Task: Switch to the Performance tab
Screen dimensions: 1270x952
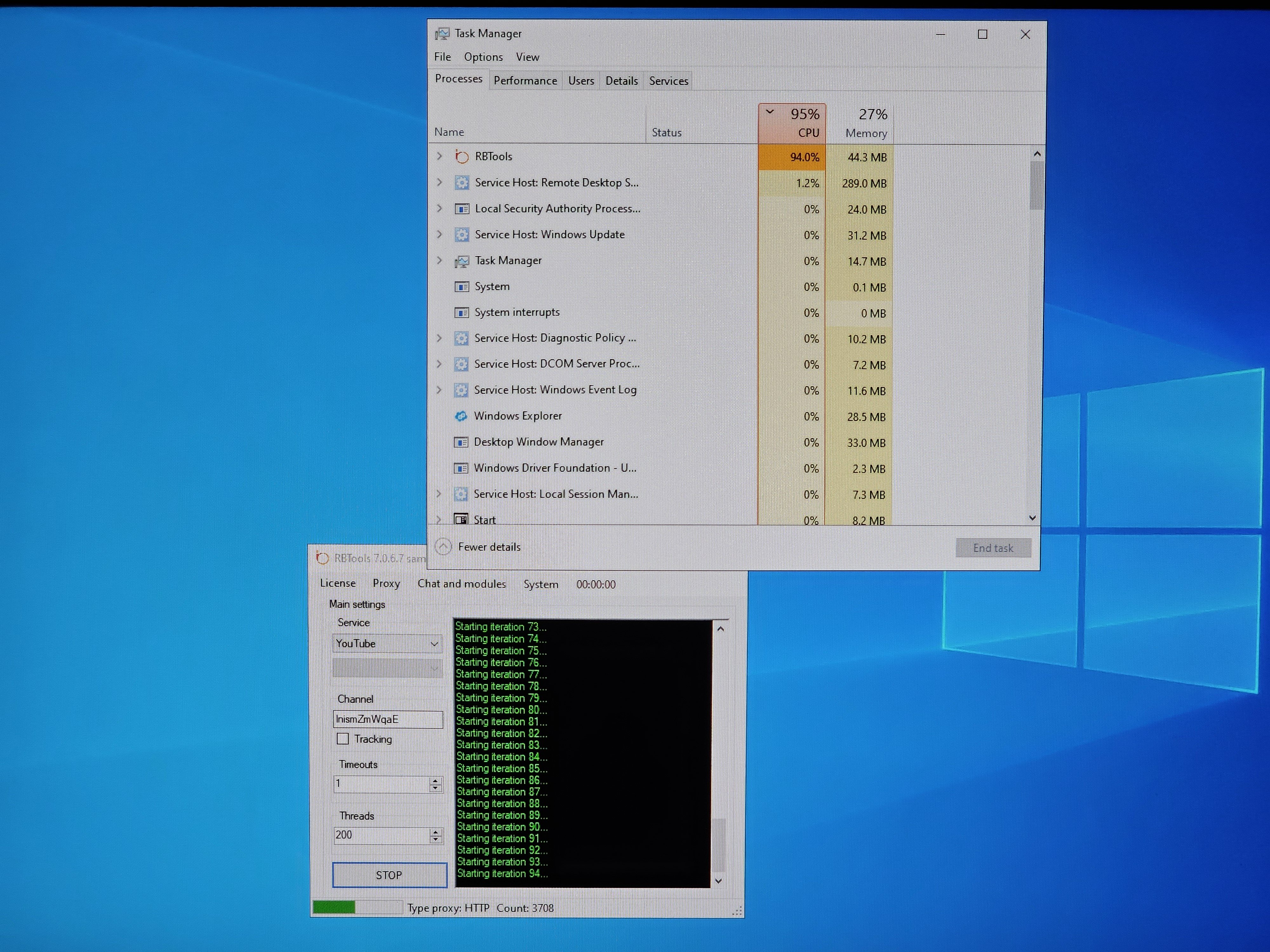Action: tap(525, 81)
